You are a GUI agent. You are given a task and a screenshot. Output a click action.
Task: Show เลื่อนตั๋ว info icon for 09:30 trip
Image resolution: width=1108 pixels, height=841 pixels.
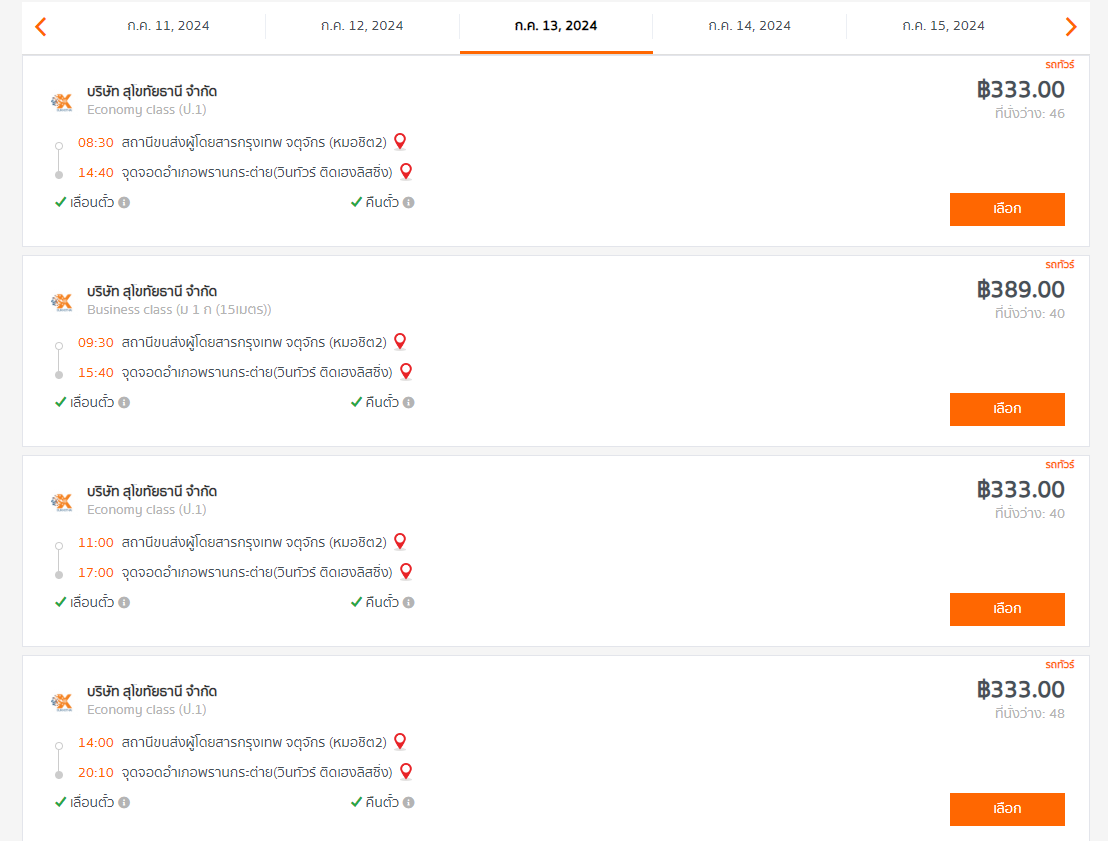pyautogui.click(x=124, y=403)
